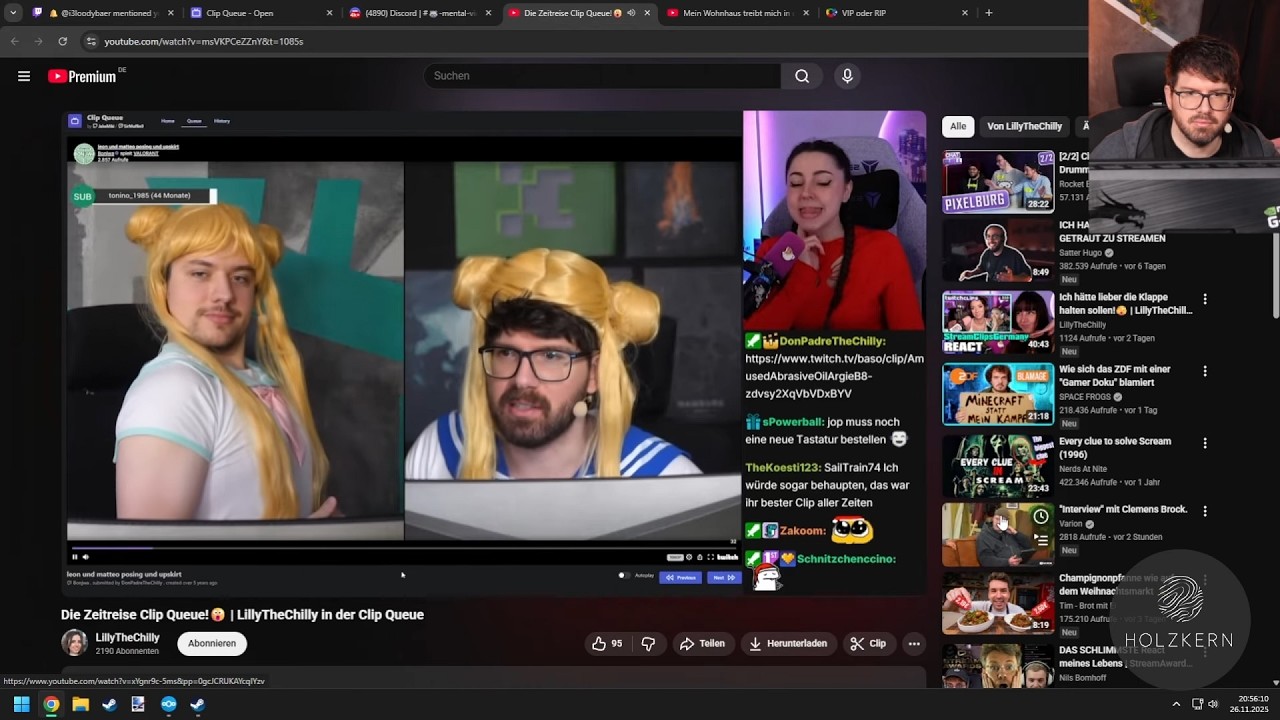This screenshot has height=720, width=1280.
Task: Open options menu for Clemens Brock interview video
Action: 1205,511
